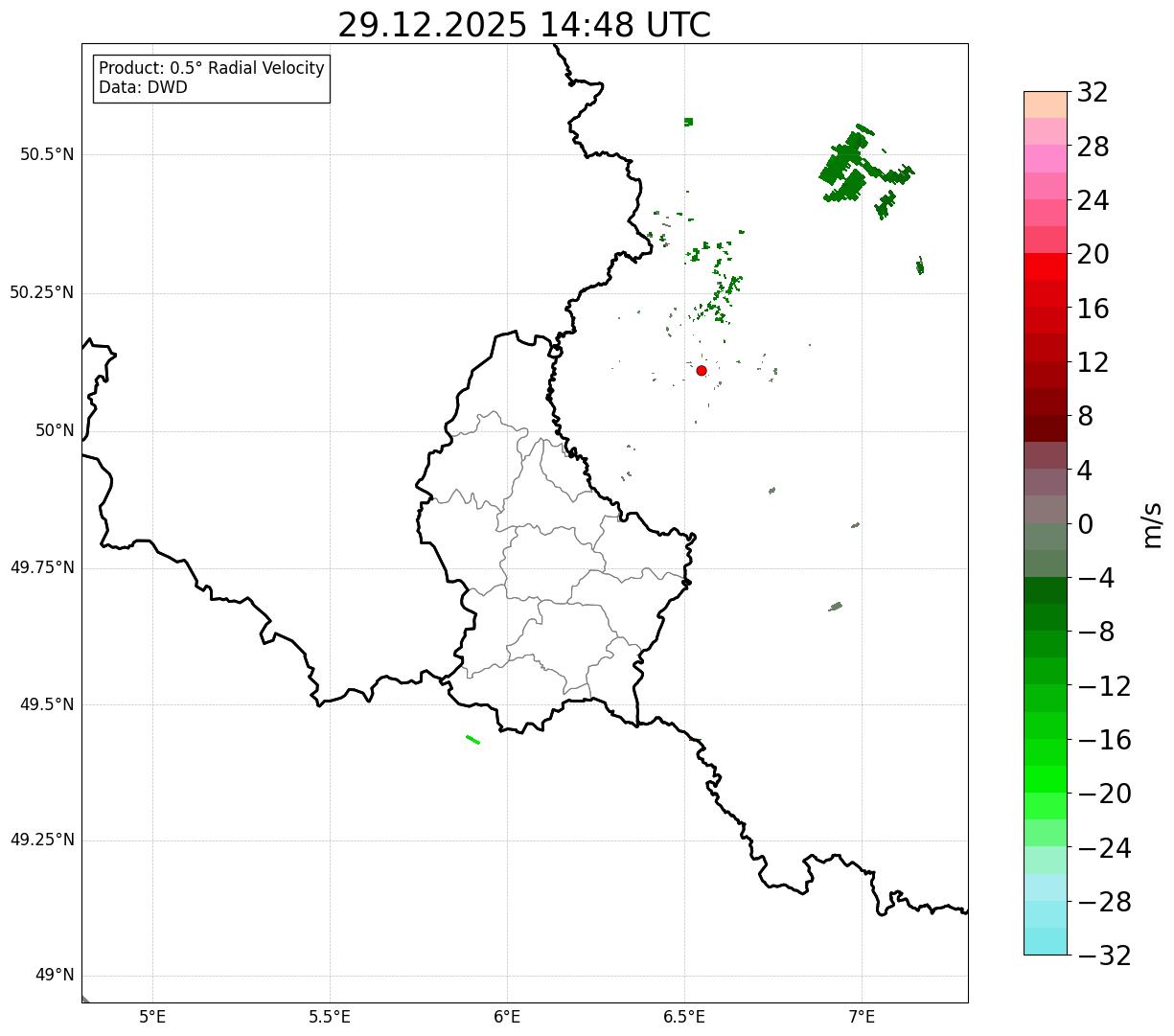Click colorbar tick label −8
The width and height of the screenshot is (1174, 1036).
tap(1094, 632)
